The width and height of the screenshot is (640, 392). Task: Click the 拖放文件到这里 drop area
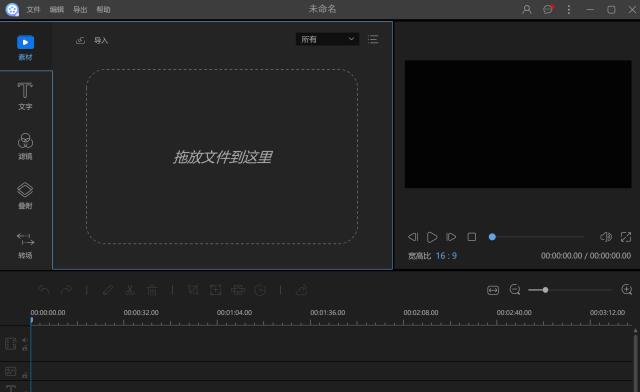[x=222, y=157]
